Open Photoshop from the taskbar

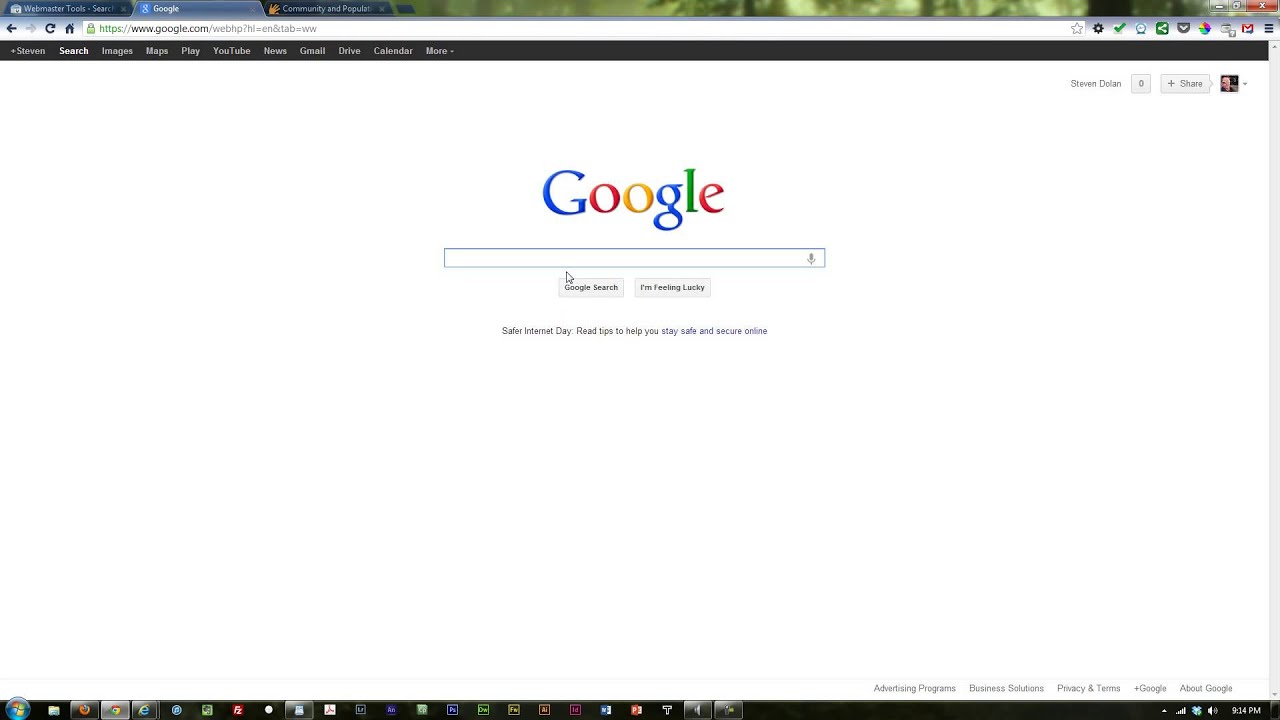(452, 710)
